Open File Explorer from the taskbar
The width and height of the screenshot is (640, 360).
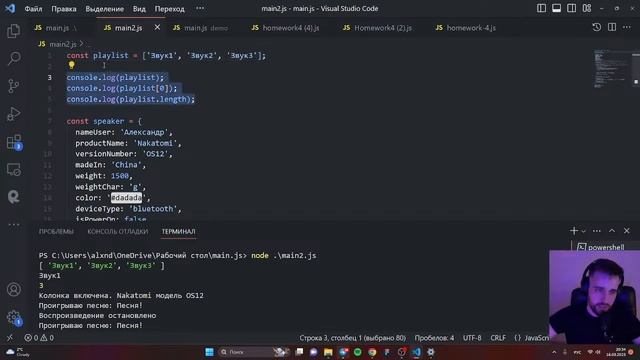[x=328, y=352]
